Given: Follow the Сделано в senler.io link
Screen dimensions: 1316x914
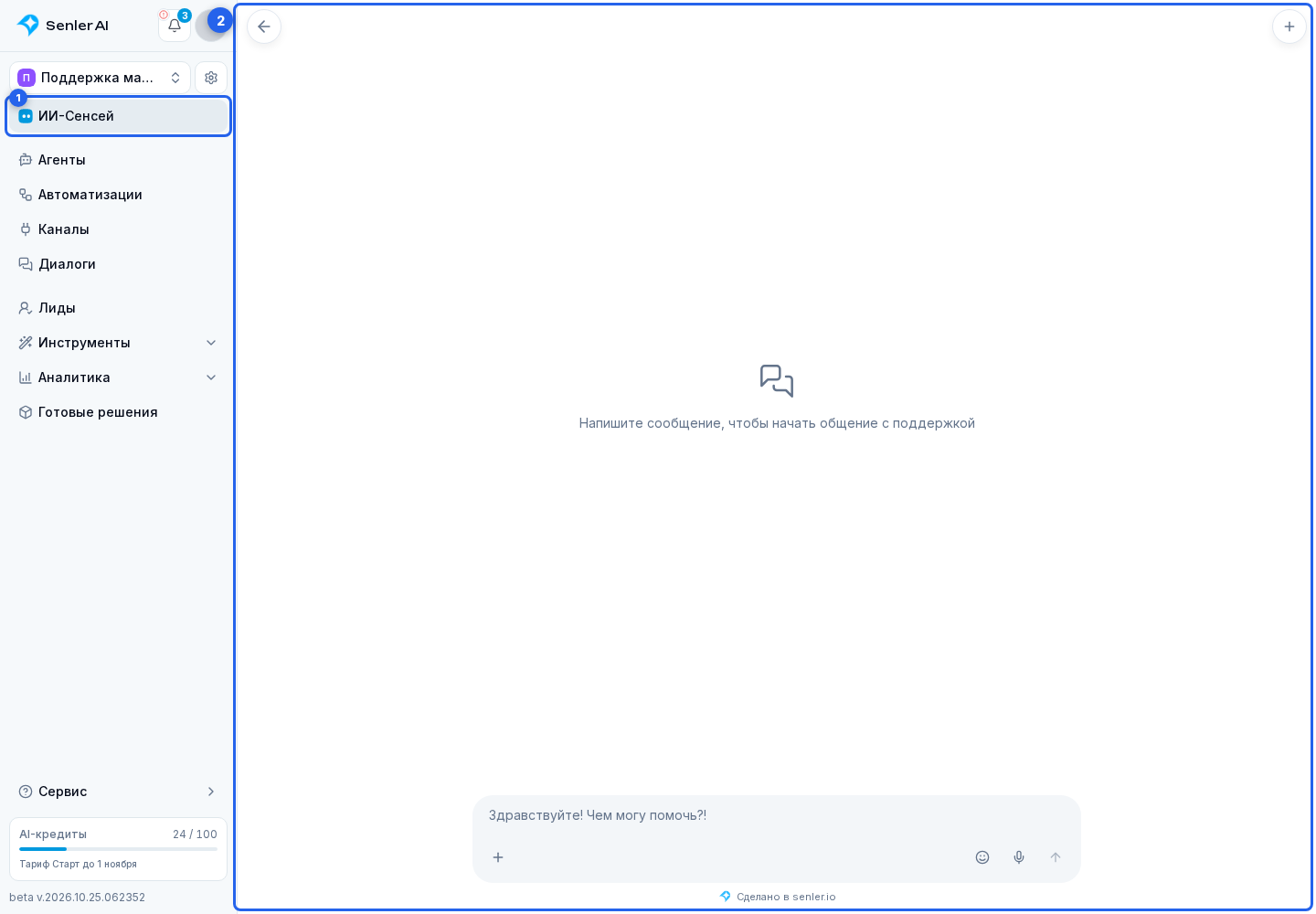Looking at the screenshot, I should coord(778,897).
